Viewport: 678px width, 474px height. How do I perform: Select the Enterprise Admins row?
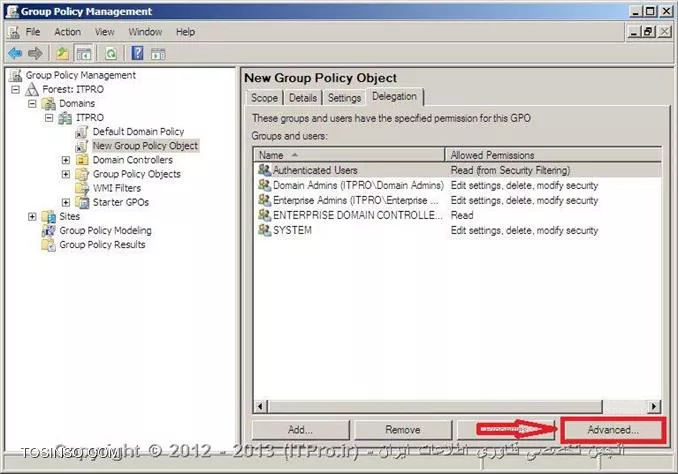pyautogui.click(x=457, y=200)
